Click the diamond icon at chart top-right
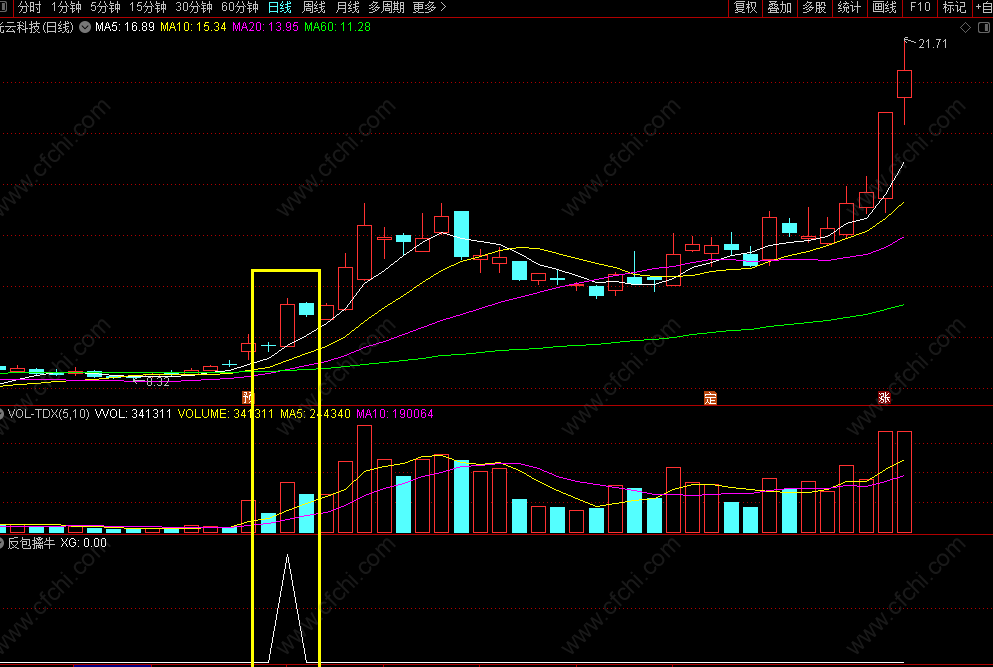 coord(965,27)
